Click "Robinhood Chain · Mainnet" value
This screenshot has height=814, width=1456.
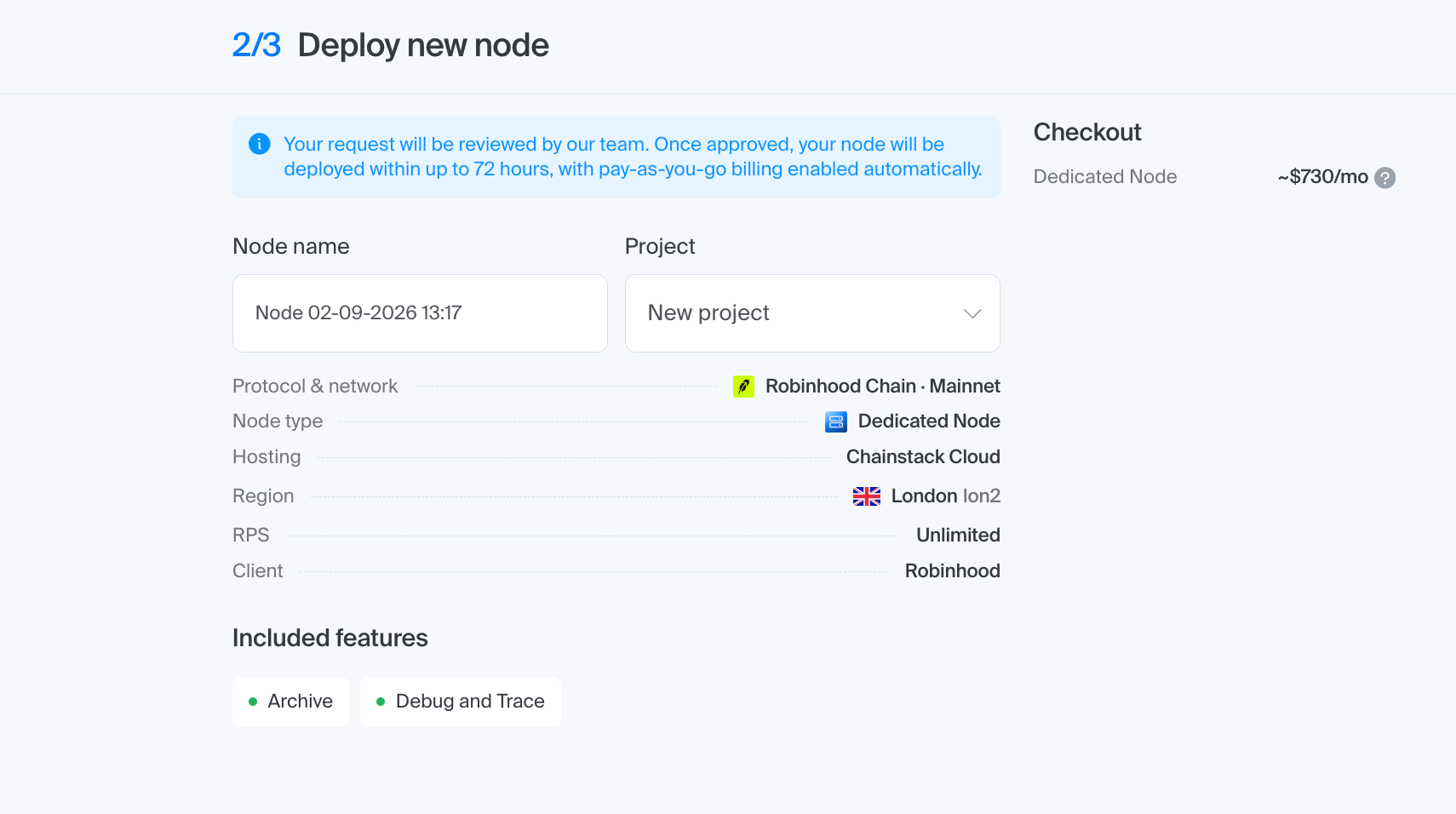click(x=883, y=387)
